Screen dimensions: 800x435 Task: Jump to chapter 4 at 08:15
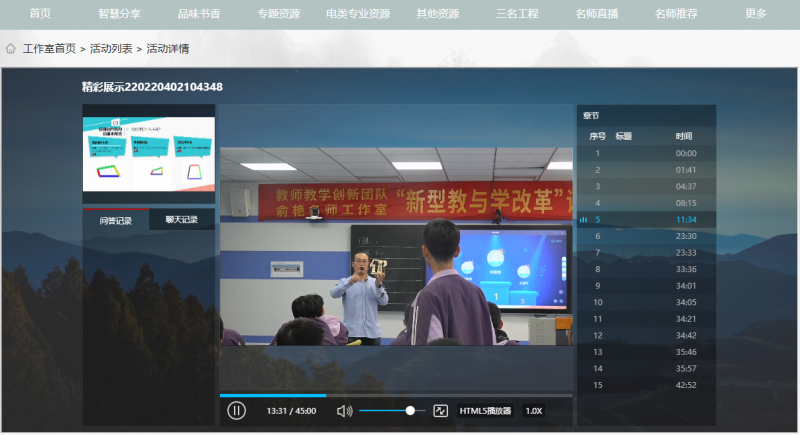[646, 203]
